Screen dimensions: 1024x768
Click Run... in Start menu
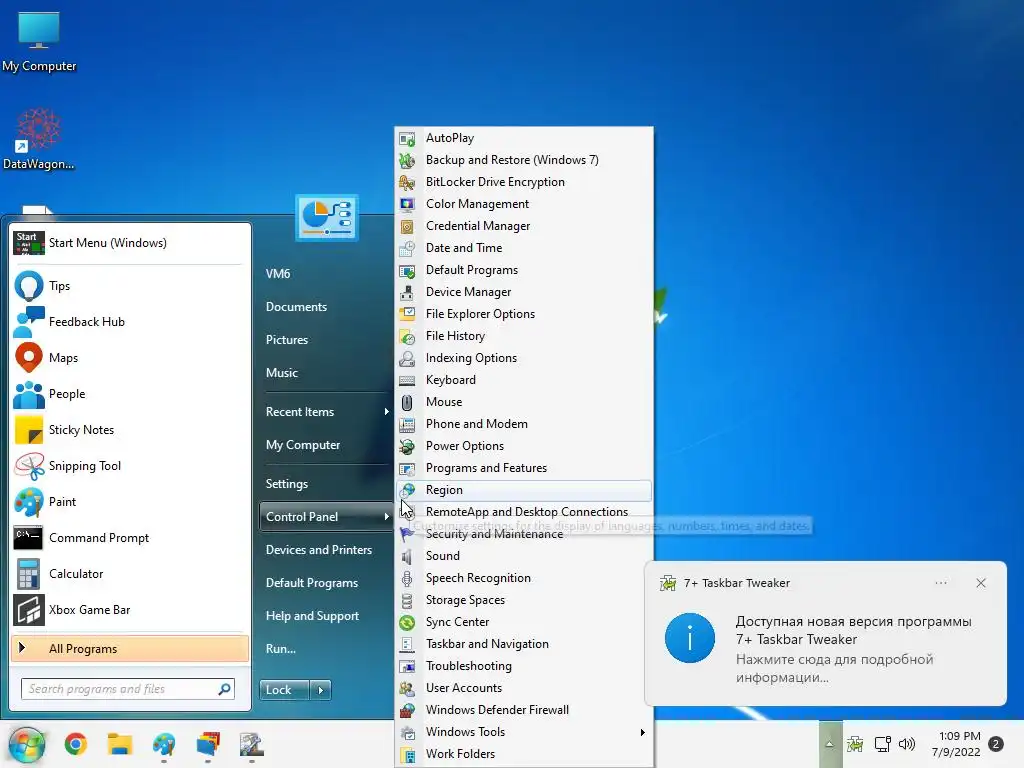click(x=281, y=649)
